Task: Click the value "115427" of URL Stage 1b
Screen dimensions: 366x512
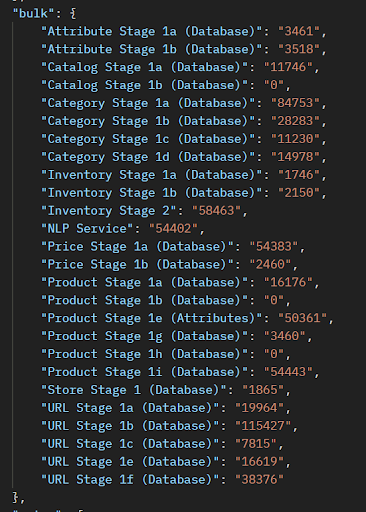Action: (x=263, y=426)
